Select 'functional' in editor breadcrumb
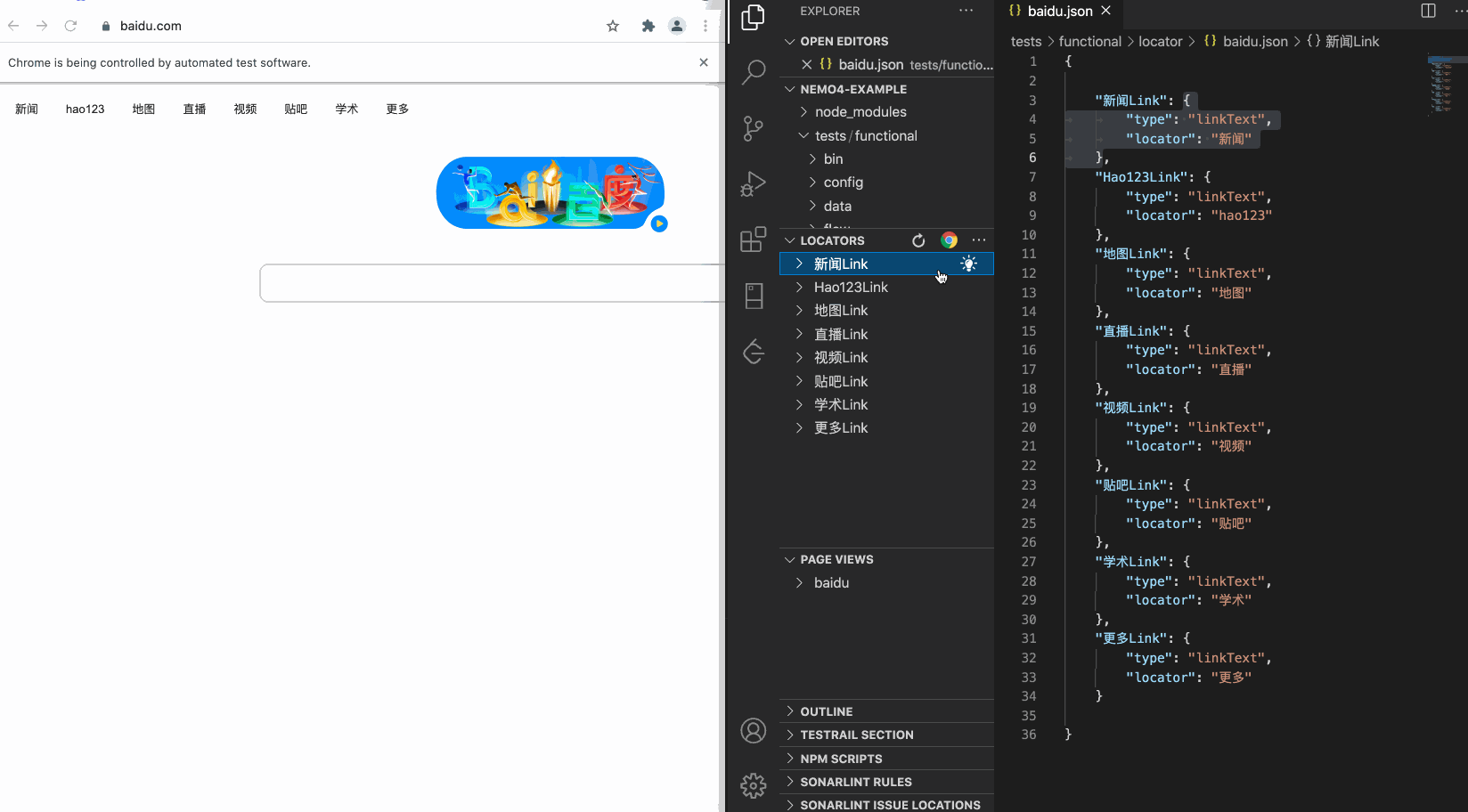The image size is (1468, 812). (1090, 41)
